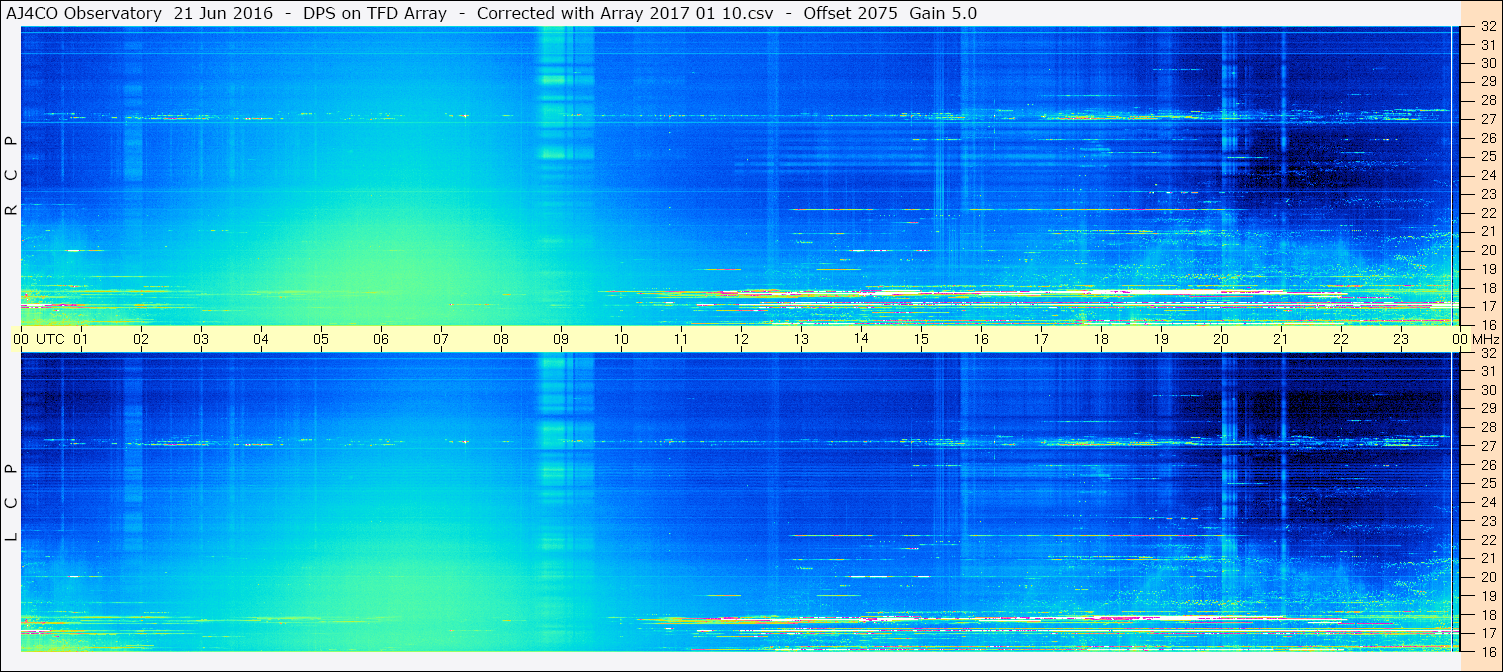Select the 06 hour marker on time axis
The width and height of the screenshot is (1503, 672).
pos(381,339)
